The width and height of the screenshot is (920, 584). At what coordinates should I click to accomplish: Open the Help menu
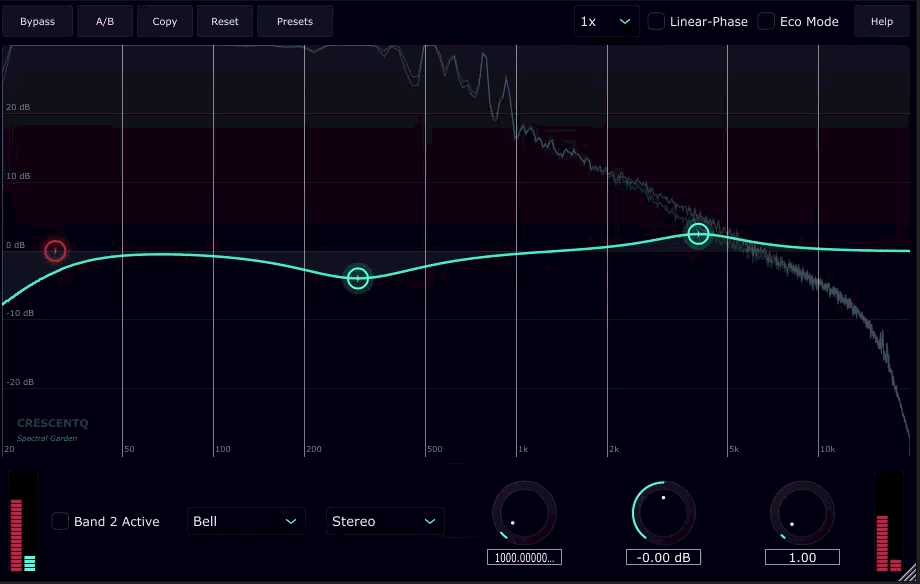pyautogui.click(x=881, y=21)
